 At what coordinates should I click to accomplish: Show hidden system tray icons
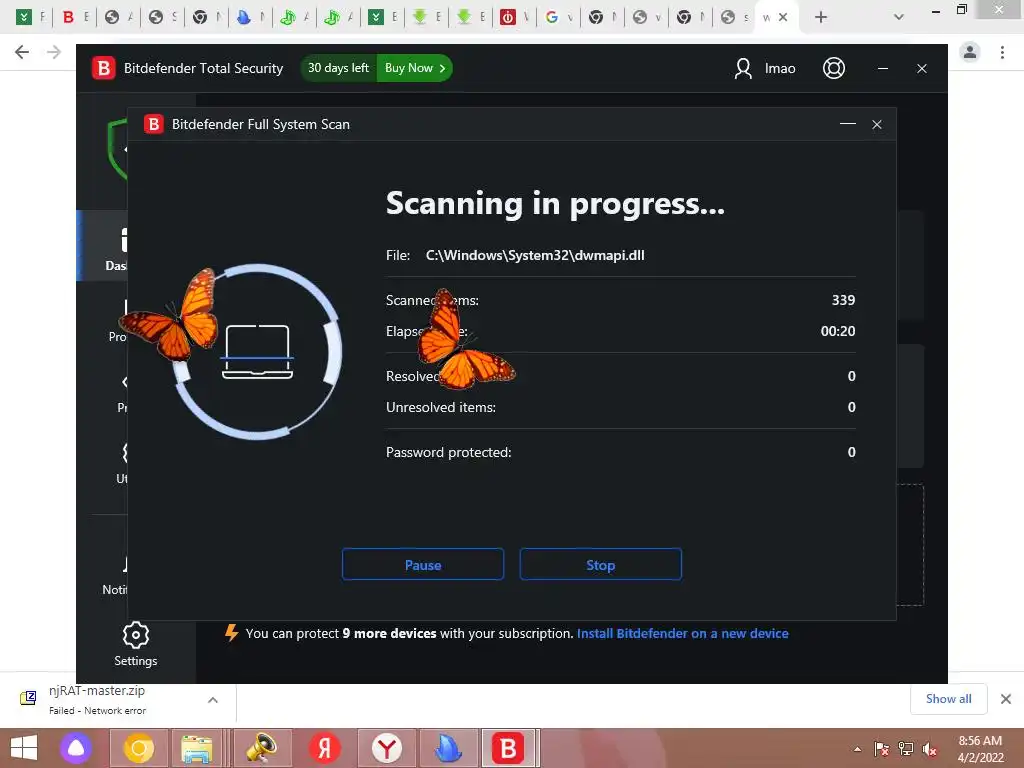[857, 749]
